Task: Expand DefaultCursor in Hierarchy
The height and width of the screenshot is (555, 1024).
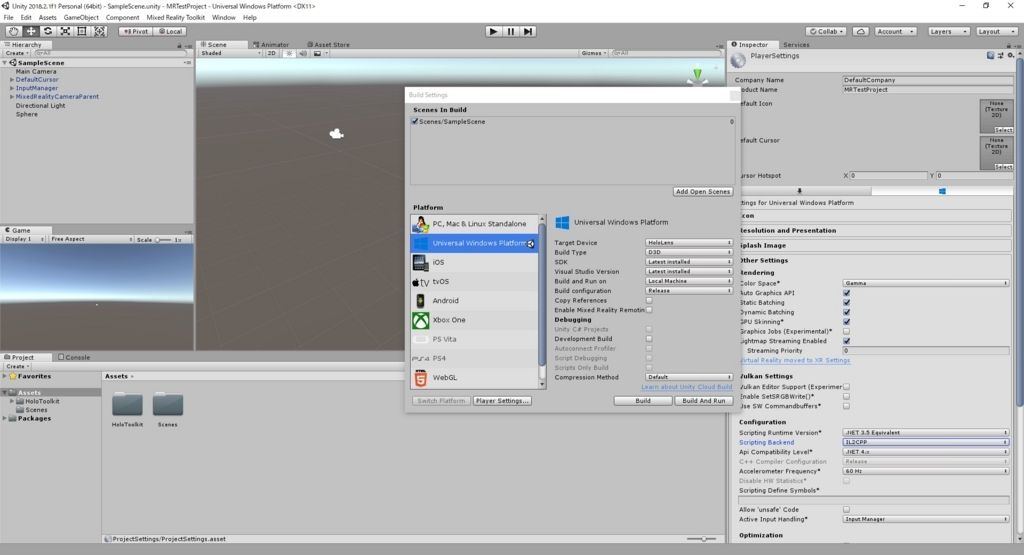Action: coord(12,80)
